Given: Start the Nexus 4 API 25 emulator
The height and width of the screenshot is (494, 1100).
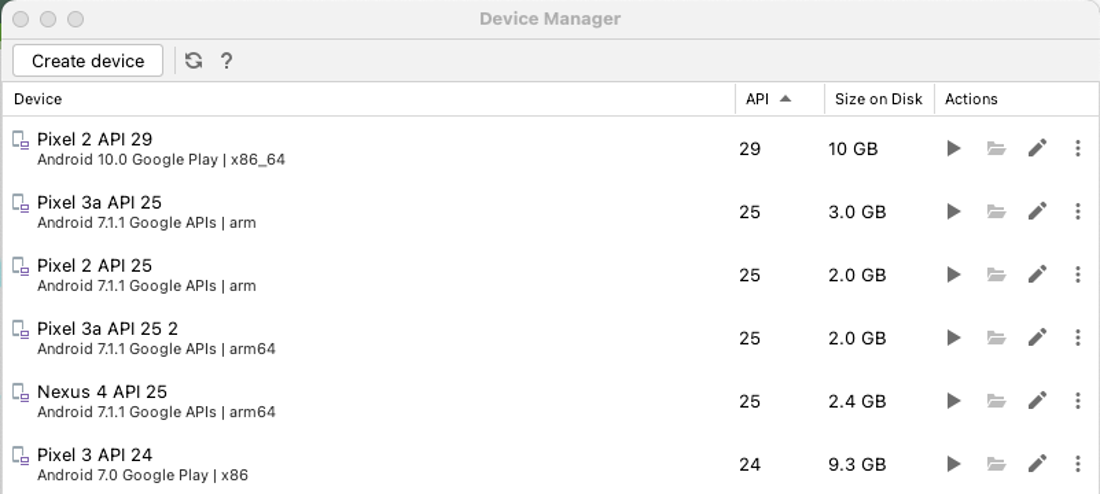Looking at the screenshot, I should pos(953,401).
